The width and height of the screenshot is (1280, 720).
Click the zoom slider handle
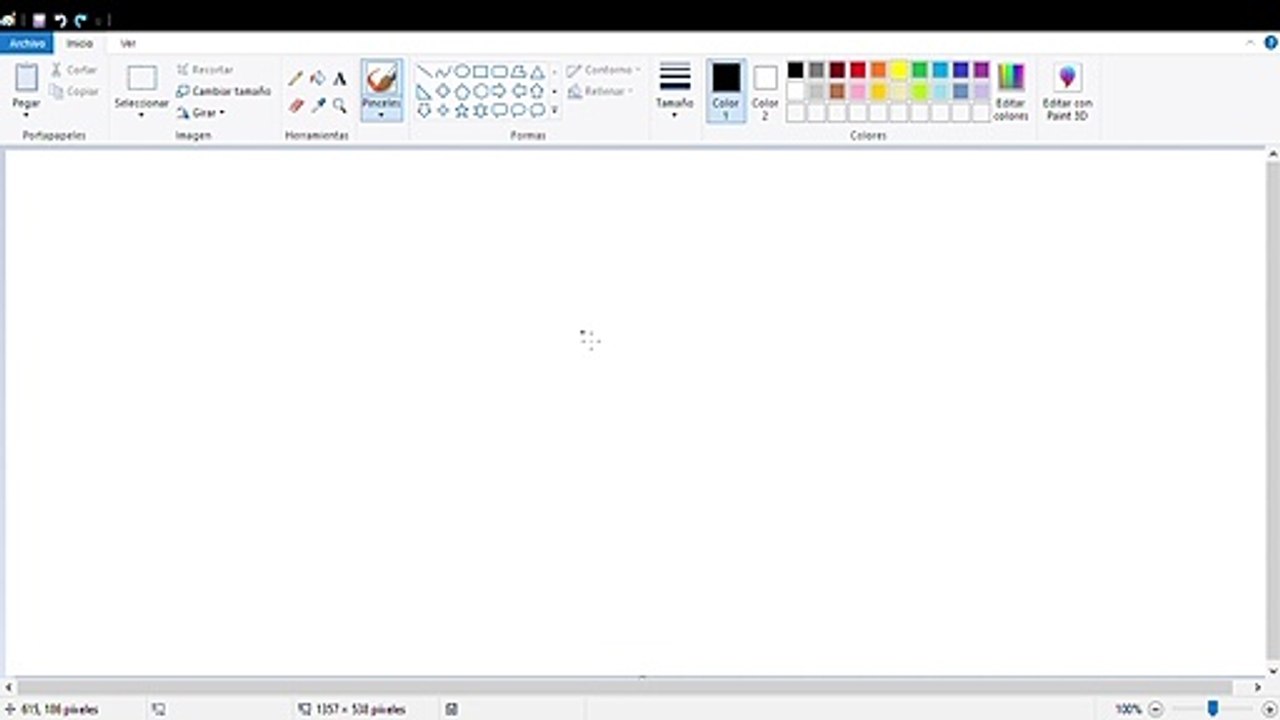(1212, 709)
